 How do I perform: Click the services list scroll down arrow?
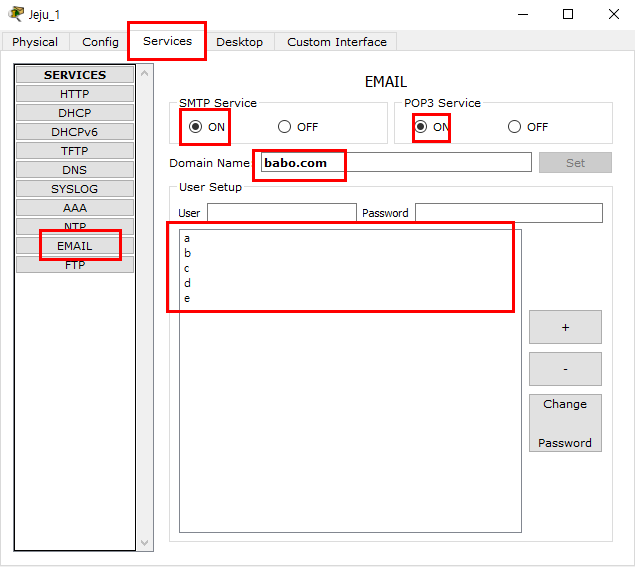click(x=145, y=542)
